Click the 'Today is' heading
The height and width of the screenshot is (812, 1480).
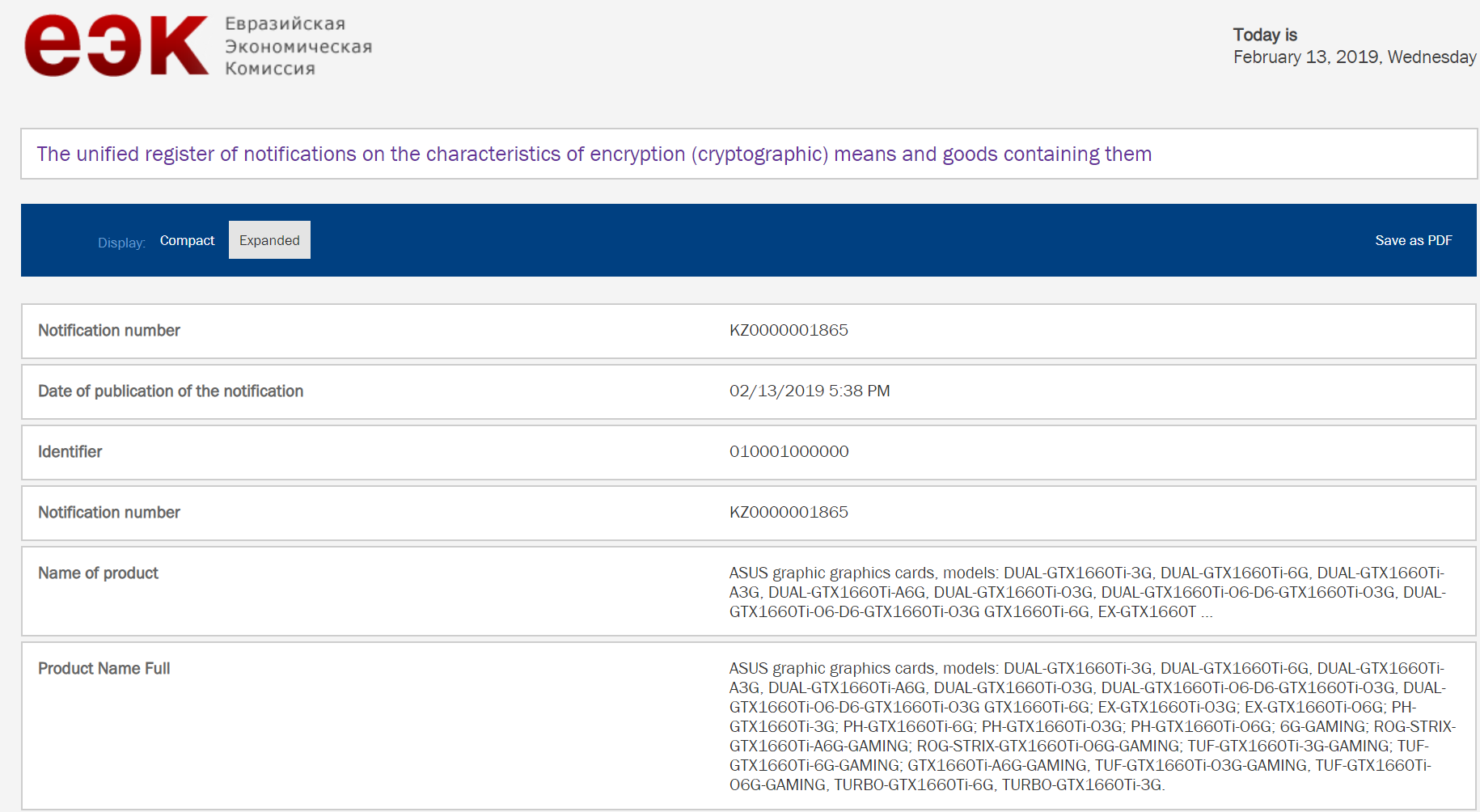[x=1265, y=35]
